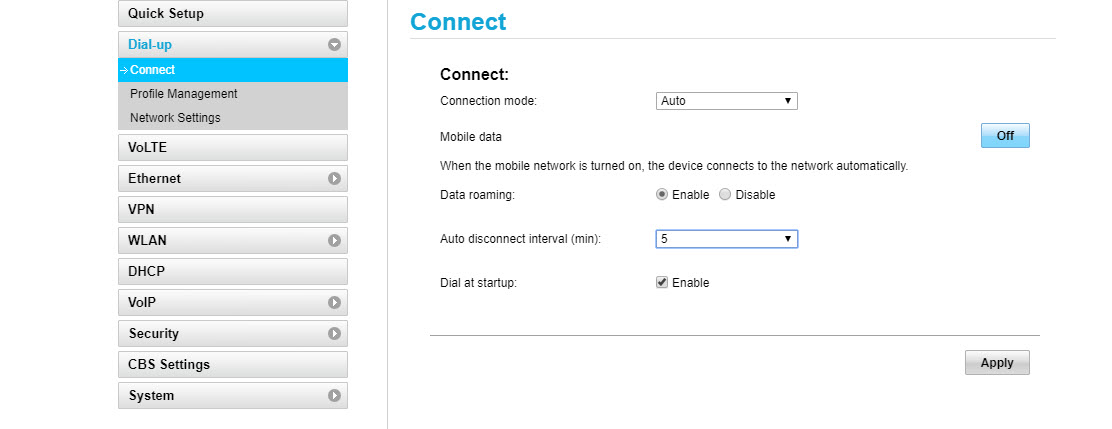Go to the VoLTE settings
This screenshot has height=429, width=1112.
click(x=233, y=147)
